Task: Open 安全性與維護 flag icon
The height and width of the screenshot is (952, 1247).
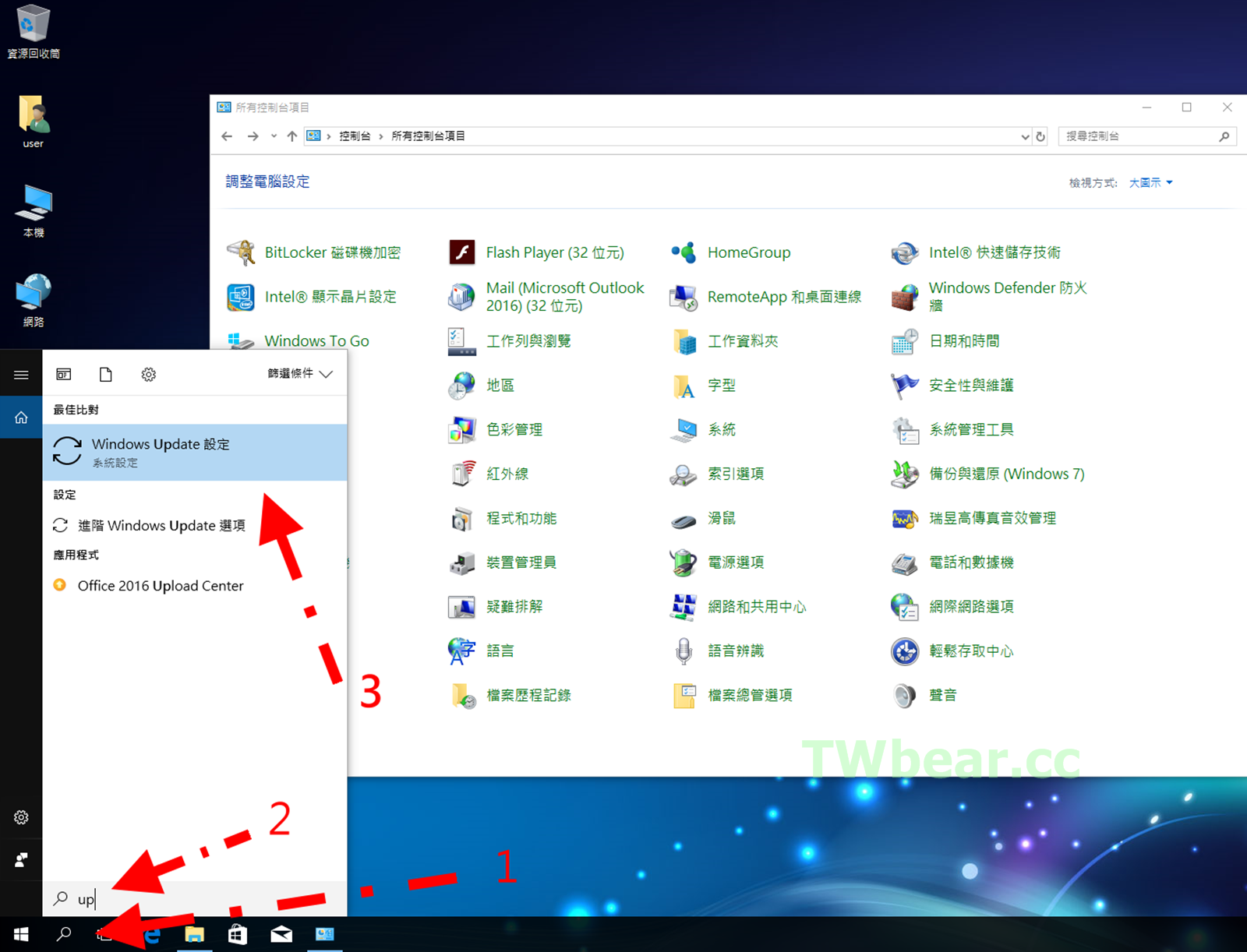Action: tap(905, 386)
